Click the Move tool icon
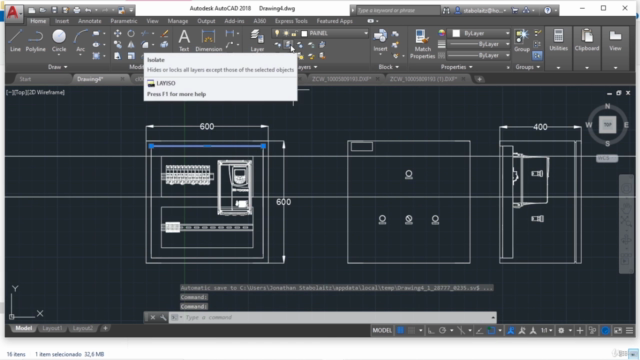640x360 pixels. pyautogui.click(x=118, y=33)
